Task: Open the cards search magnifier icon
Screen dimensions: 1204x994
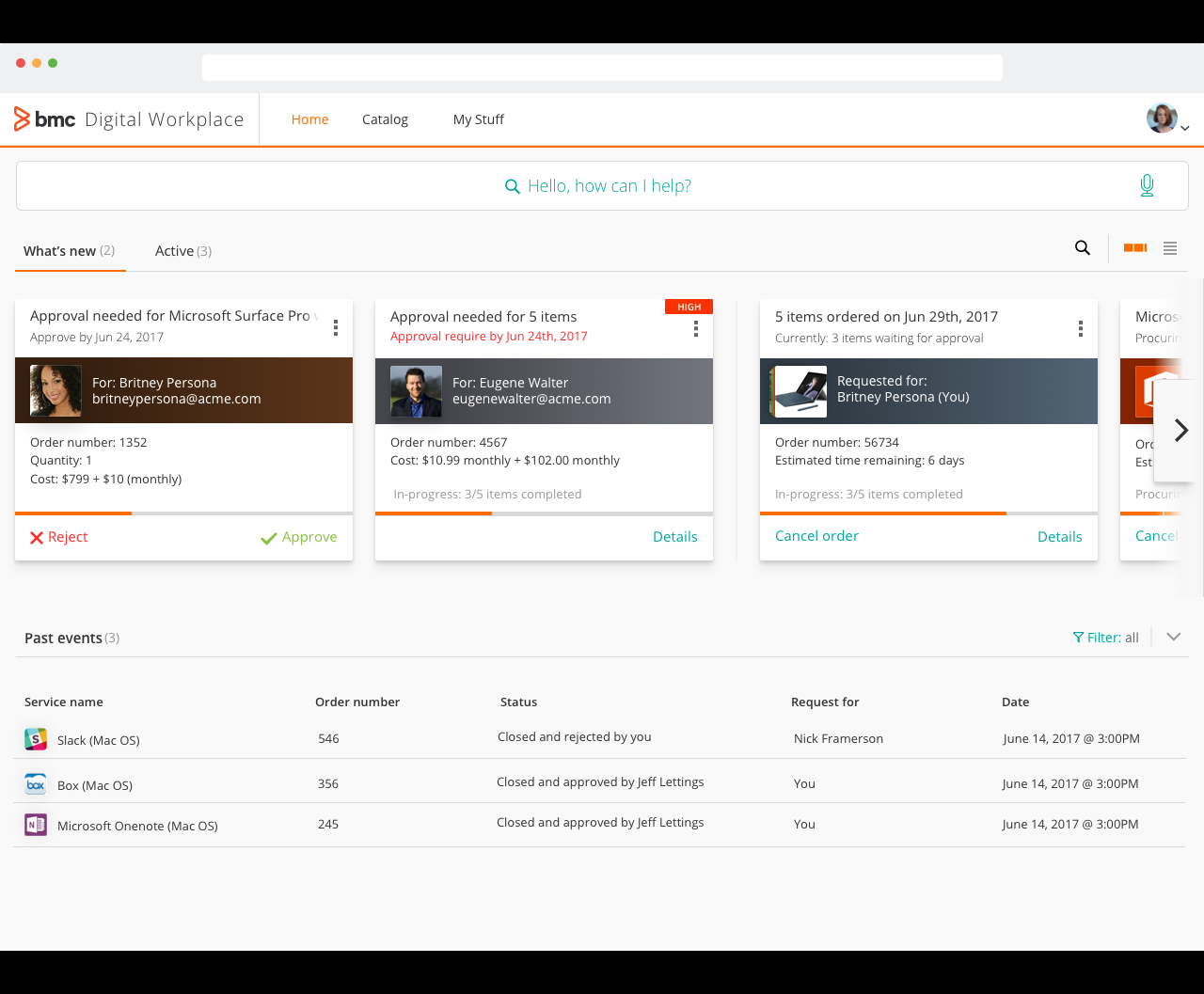Action: click(1083, 248)
